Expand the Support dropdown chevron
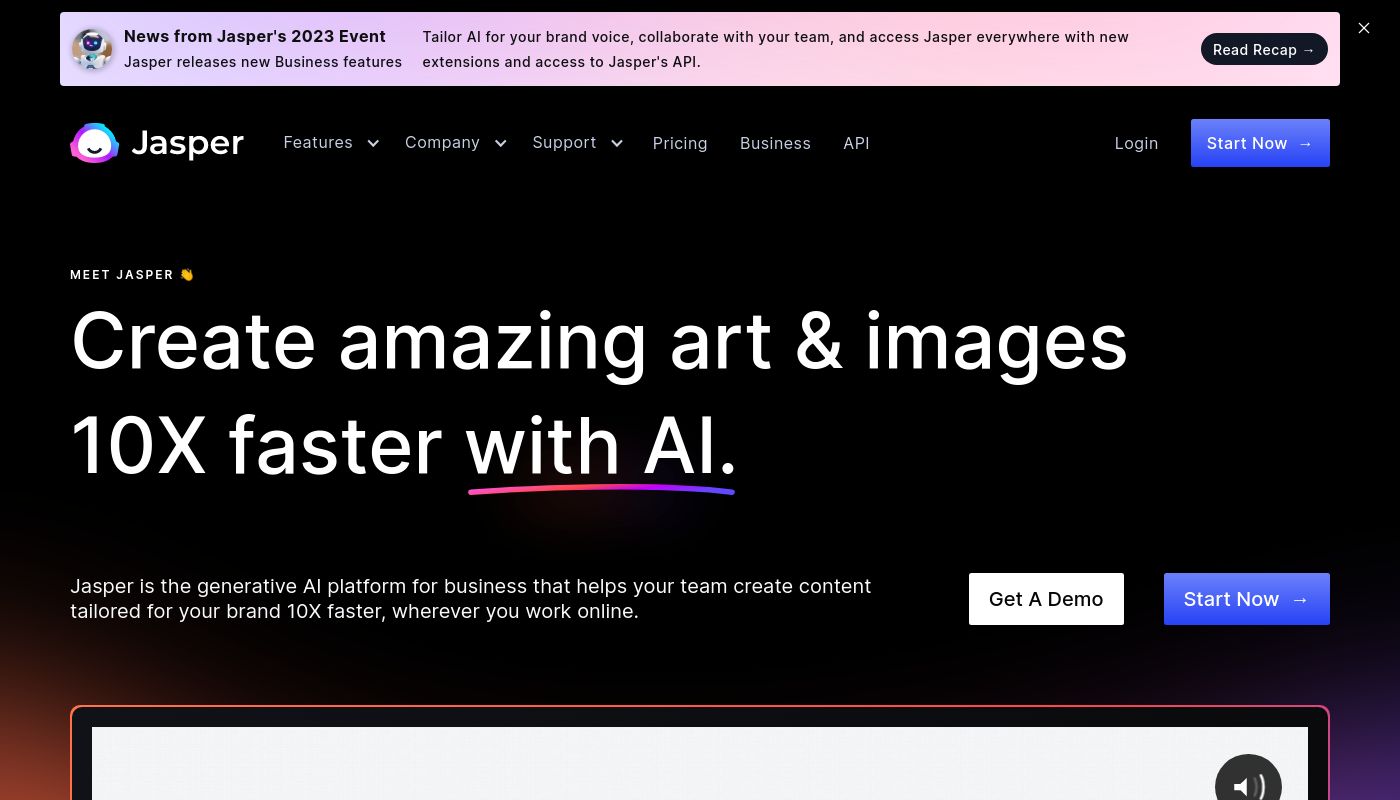This screenshot has width=1400, height=800. [617, 144]
